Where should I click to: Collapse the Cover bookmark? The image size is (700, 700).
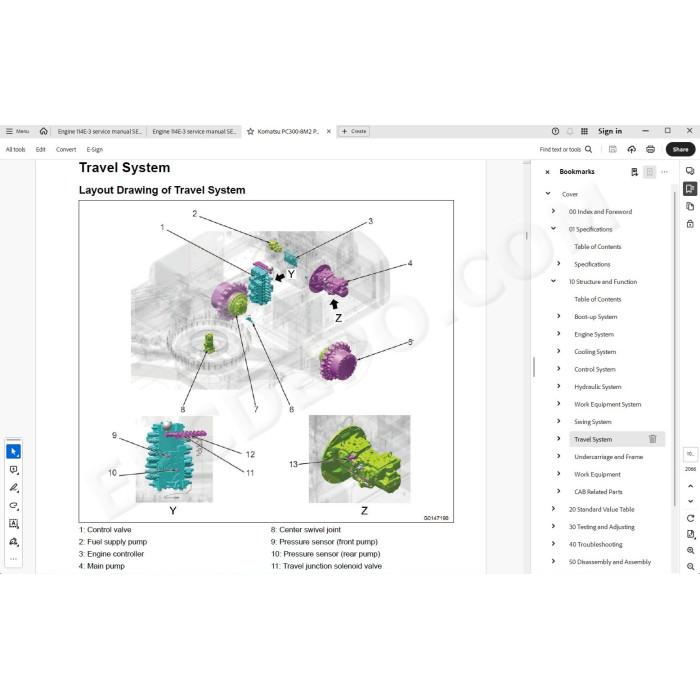(x=548, y=194)
